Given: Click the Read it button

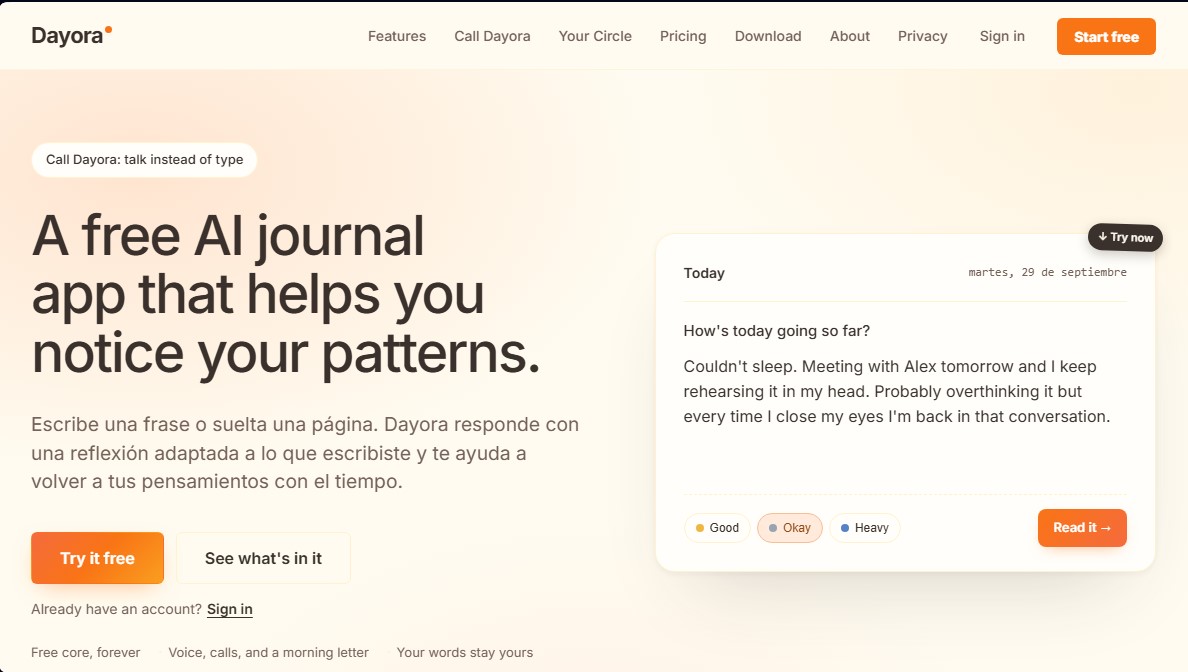Looking at the screenshot, I should click(x=1082, y=528).
